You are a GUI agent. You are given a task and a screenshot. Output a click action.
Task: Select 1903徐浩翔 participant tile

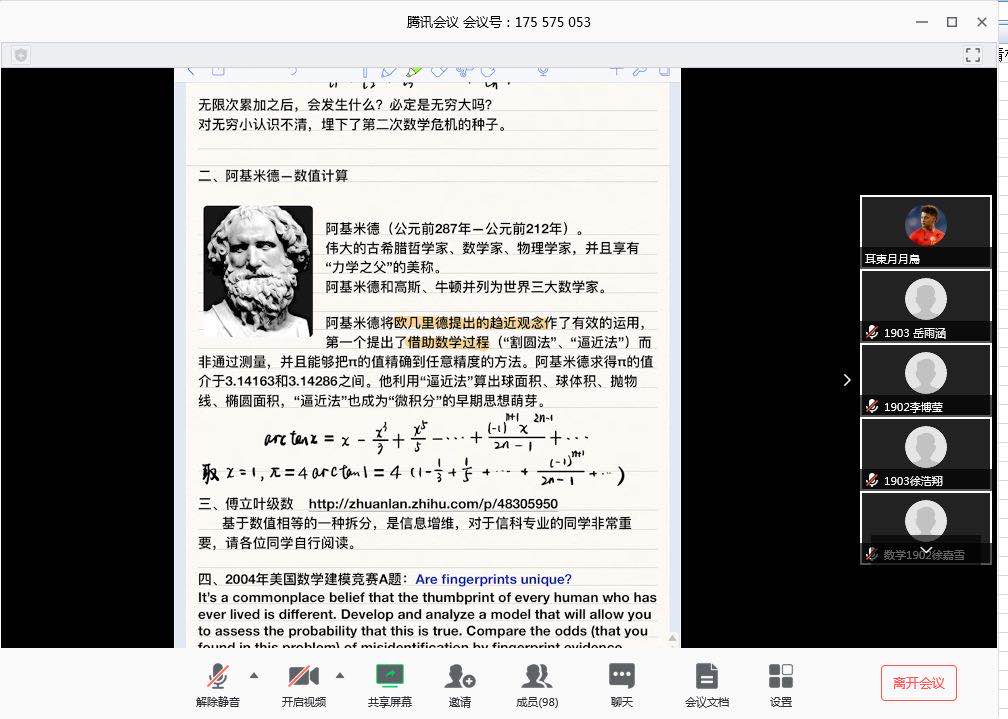(926, 454)
